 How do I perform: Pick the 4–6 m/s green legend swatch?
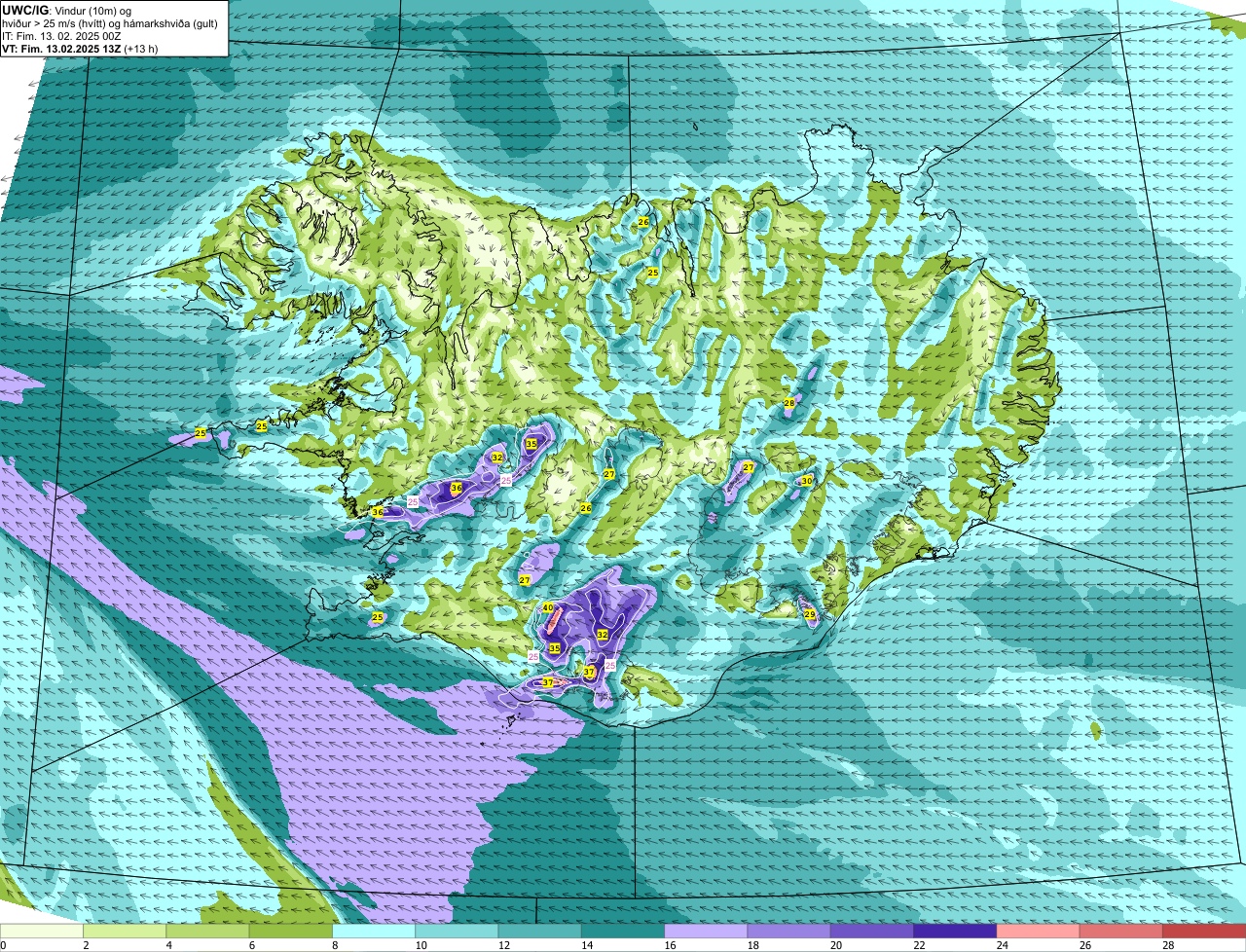207,932
